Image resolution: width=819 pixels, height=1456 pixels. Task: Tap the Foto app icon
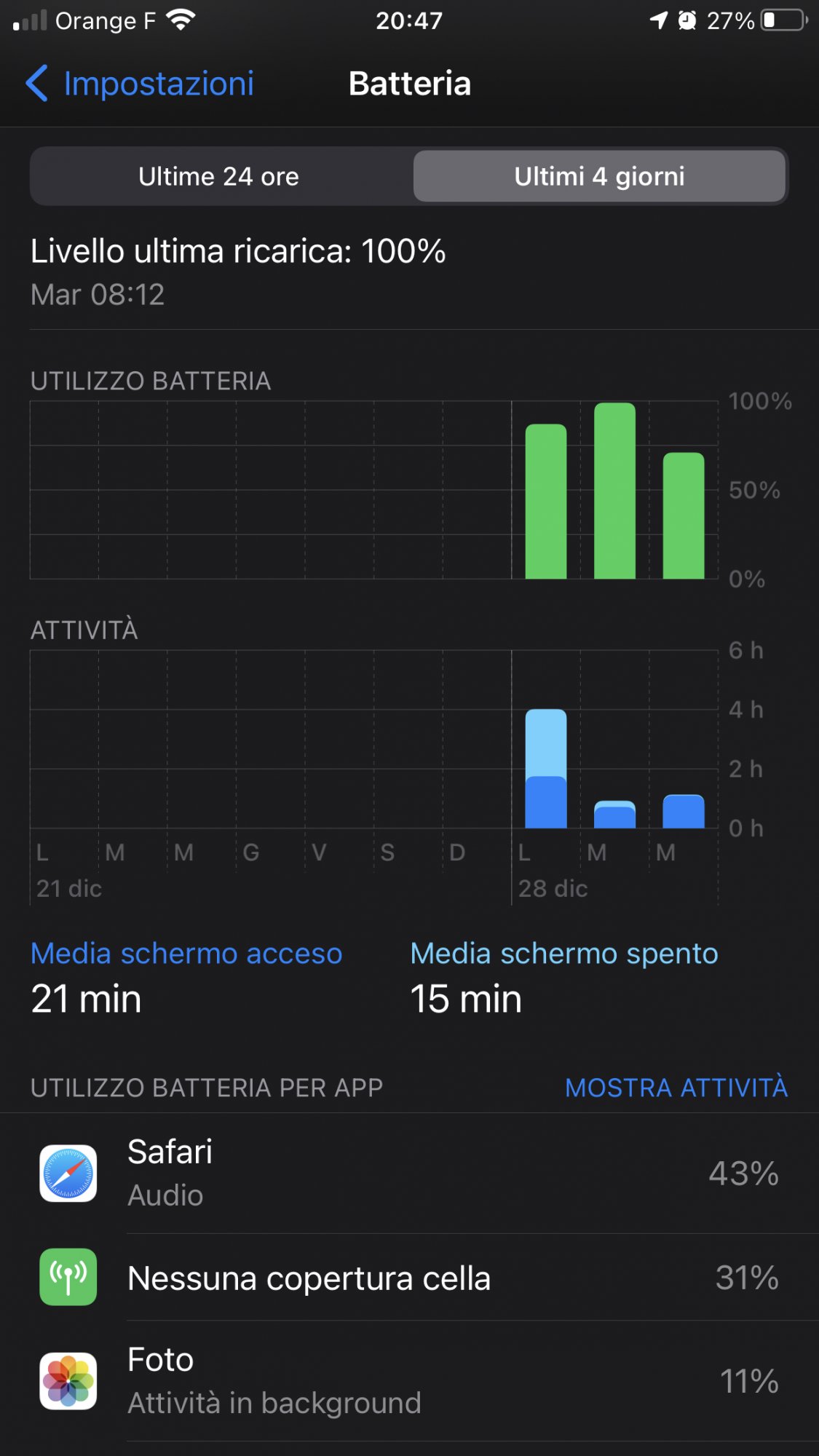coord(68,1381)
